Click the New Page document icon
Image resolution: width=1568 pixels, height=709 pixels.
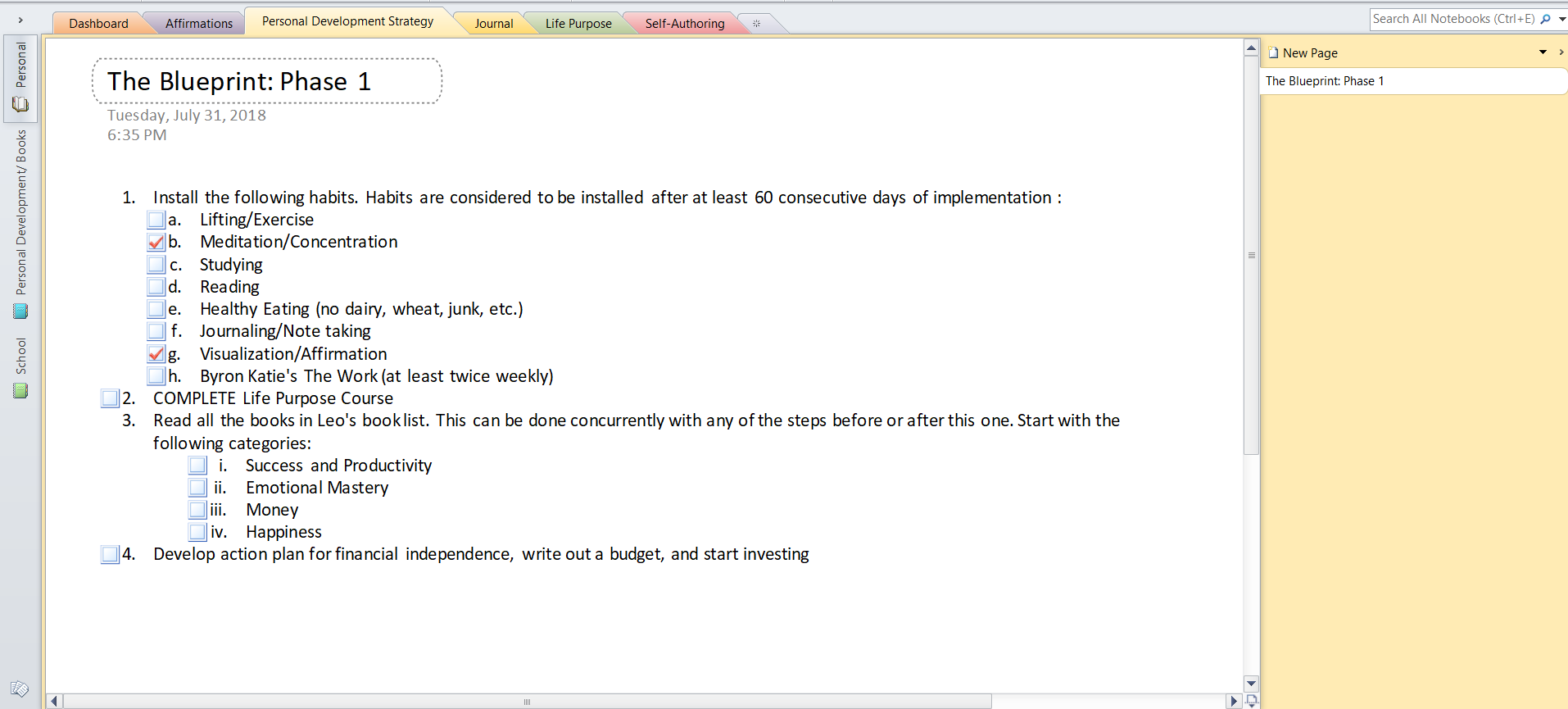pyautogui.click(x=1273, y=52)
